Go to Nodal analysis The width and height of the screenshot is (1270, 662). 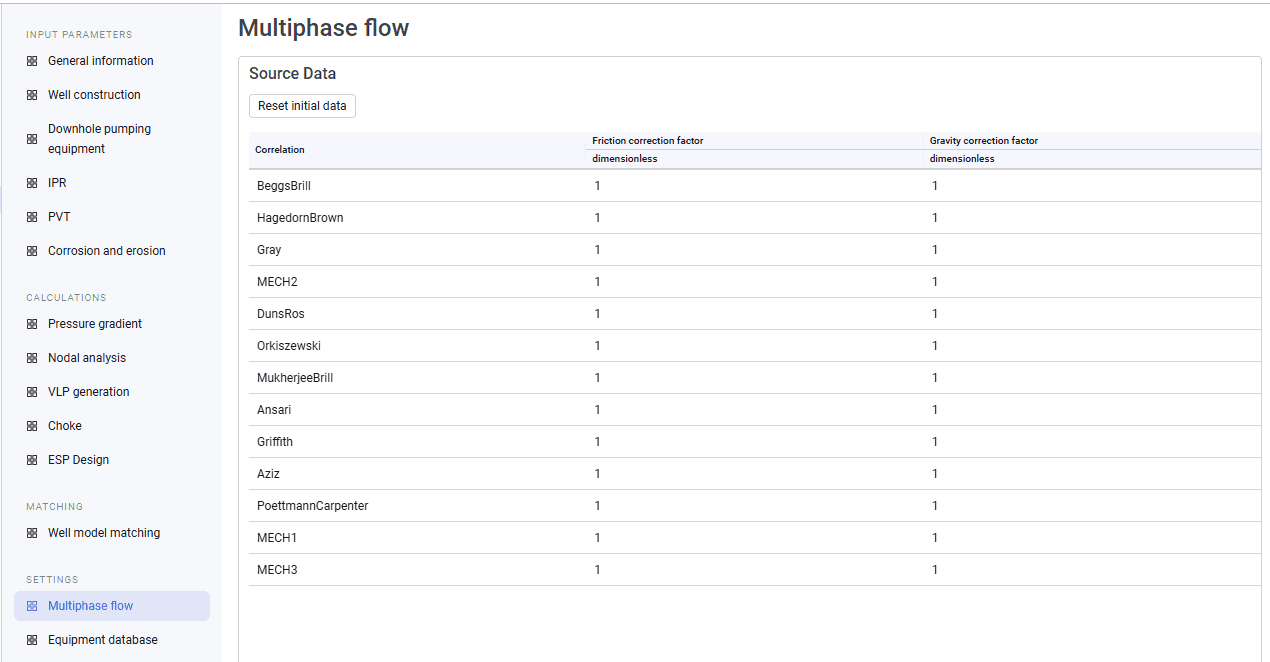tap(112, 358)
